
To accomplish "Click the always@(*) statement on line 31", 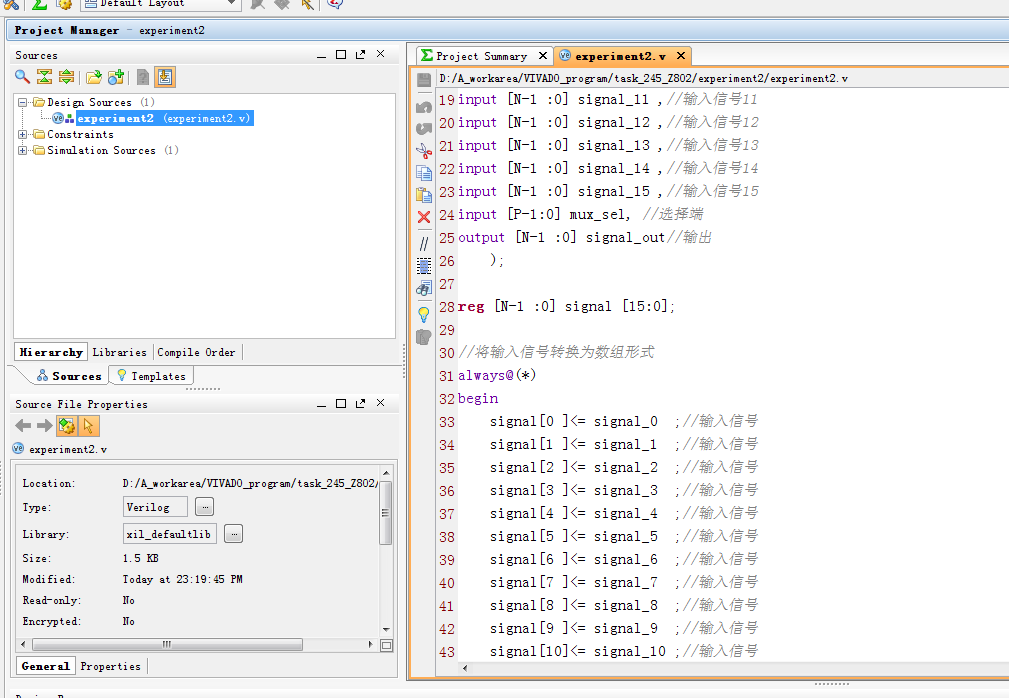I will coord(497,375).
